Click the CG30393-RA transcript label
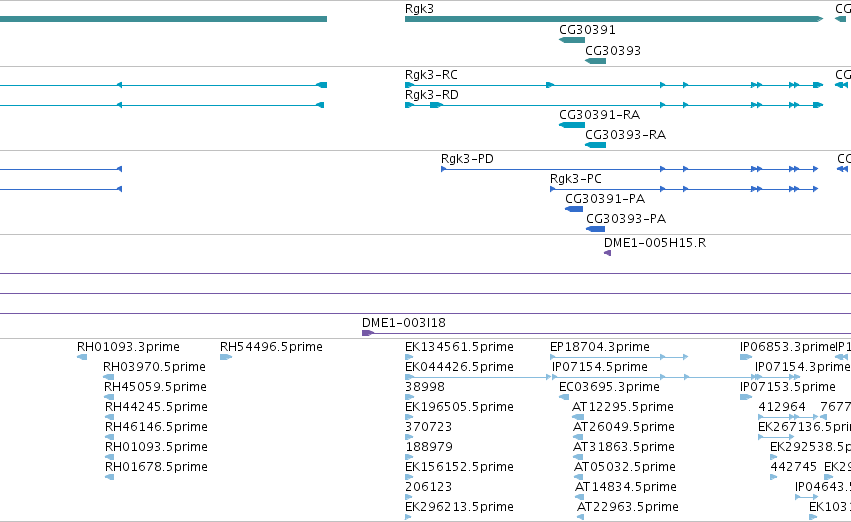 point(625,135)
